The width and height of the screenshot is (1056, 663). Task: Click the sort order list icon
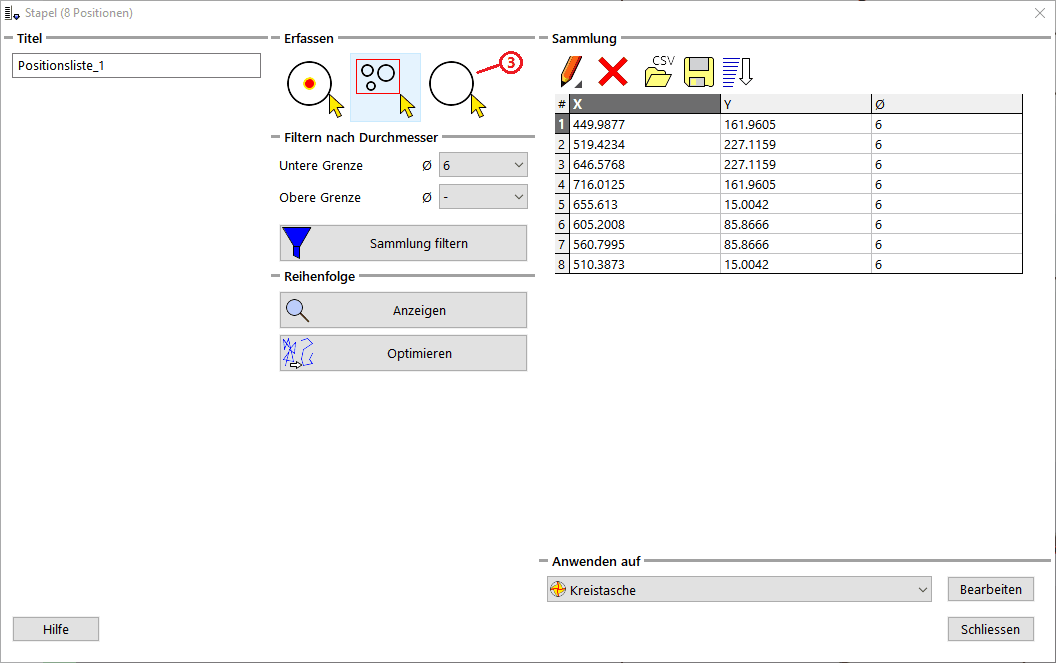(x=736, y=72)
